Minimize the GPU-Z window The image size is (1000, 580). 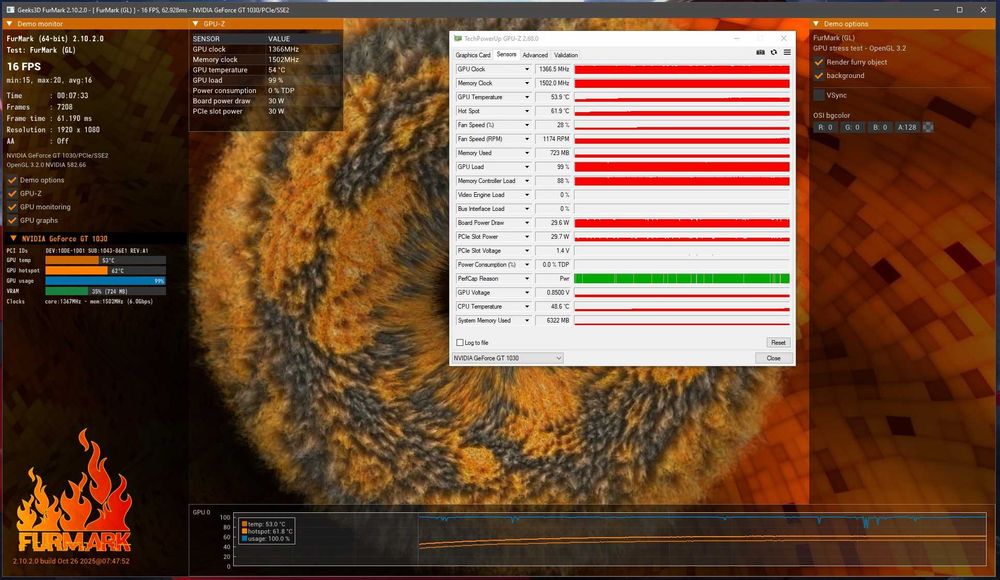point(737,38)
